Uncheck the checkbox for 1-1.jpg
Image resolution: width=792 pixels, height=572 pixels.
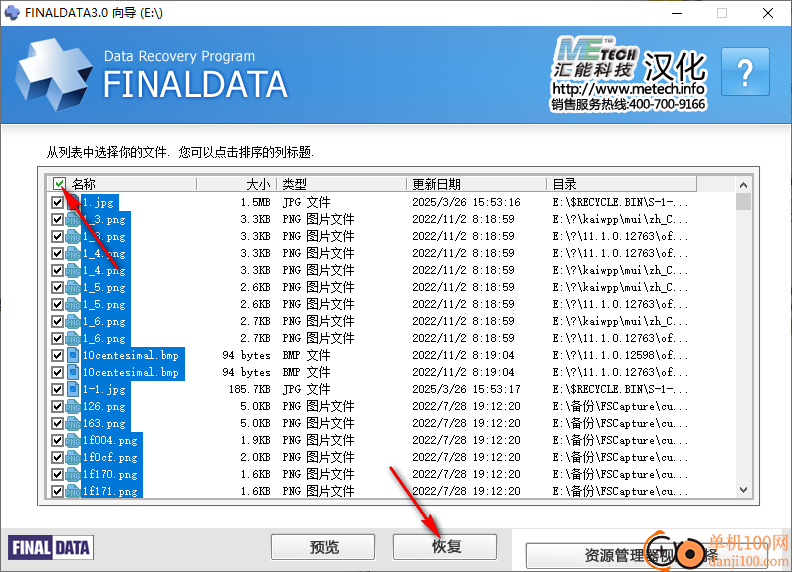[x=57, y=390]
